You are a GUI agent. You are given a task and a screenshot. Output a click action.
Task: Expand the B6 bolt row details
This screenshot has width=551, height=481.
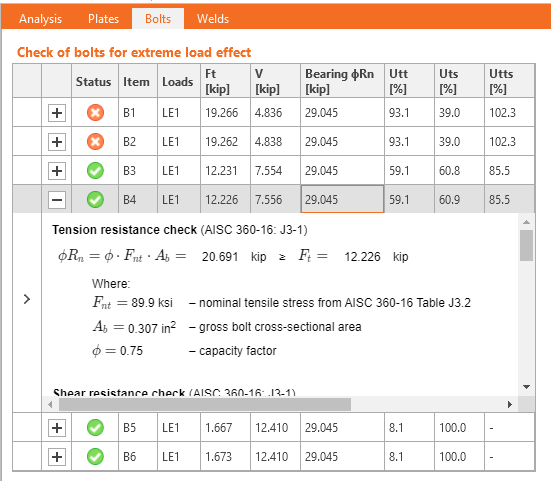coord(57,457)
